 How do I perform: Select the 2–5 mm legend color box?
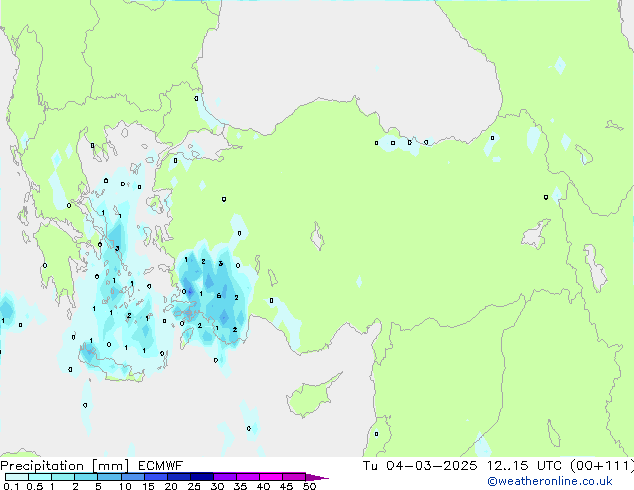point(86,477)
